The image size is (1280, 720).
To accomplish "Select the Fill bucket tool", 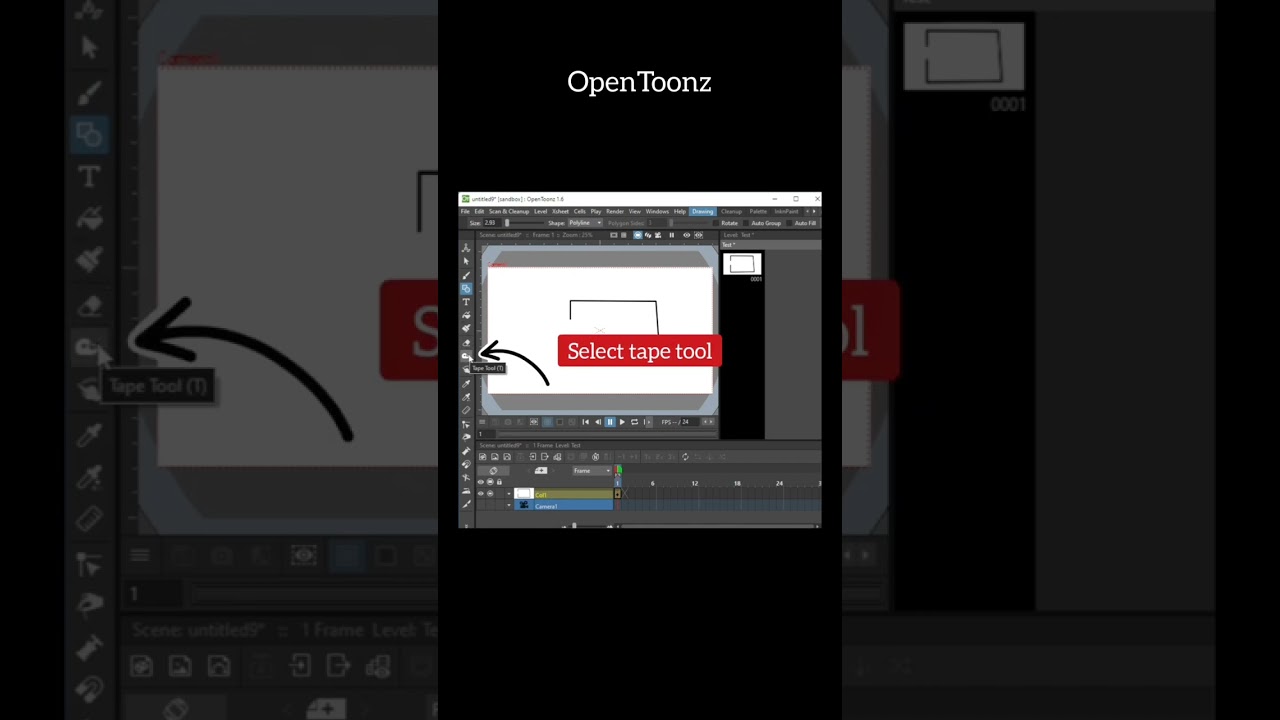I will click(x=466, y=315).
